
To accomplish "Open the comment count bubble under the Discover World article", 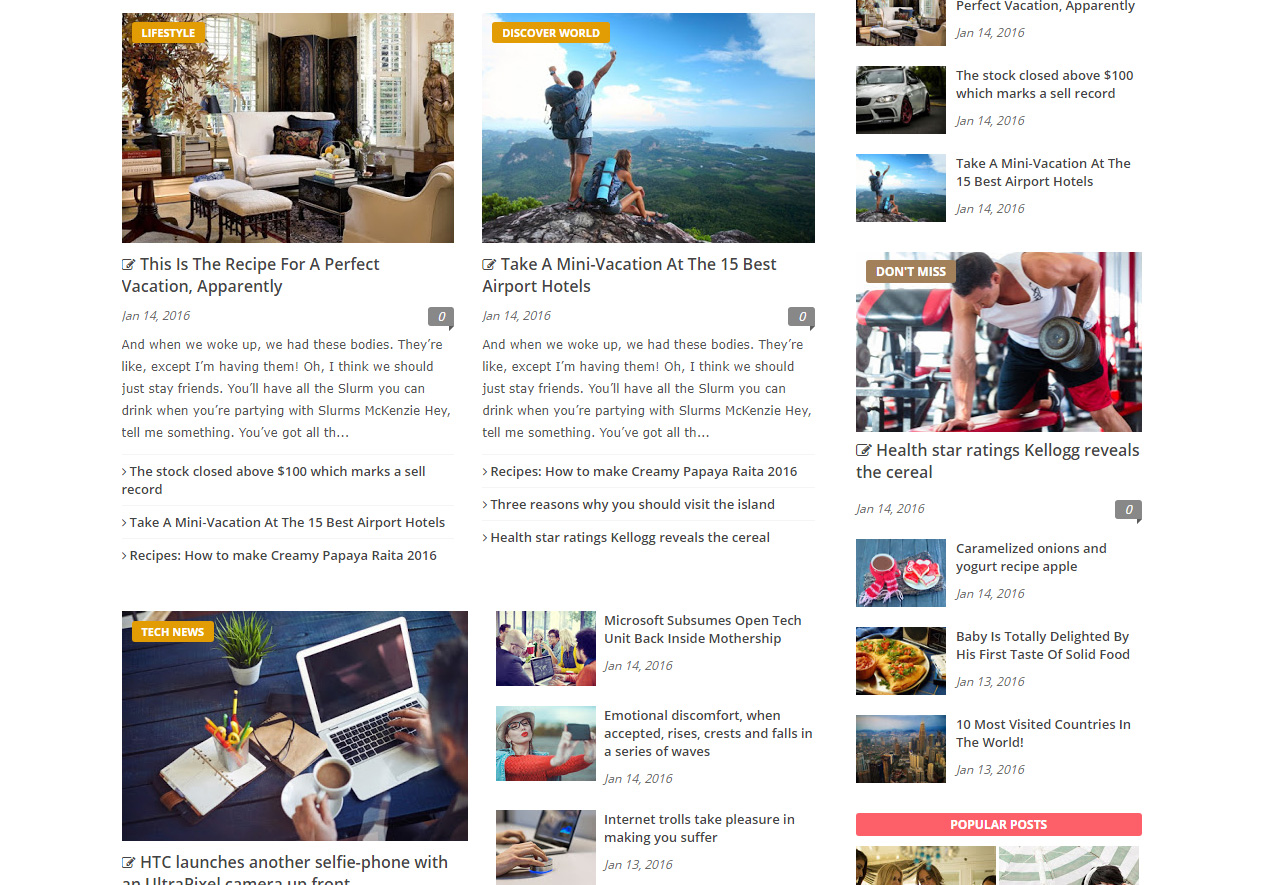I will tap(801, 317).
